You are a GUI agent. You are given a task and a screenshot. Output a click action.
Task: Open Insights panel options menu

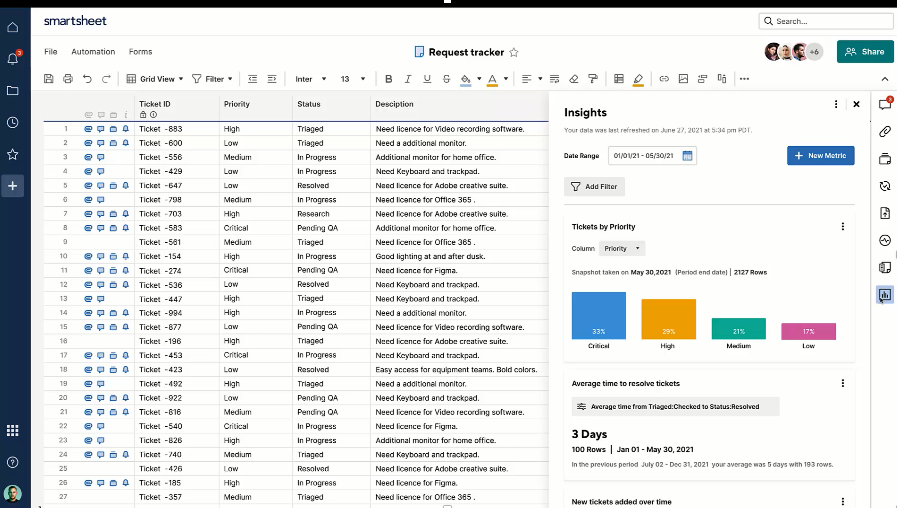(836, 104)
